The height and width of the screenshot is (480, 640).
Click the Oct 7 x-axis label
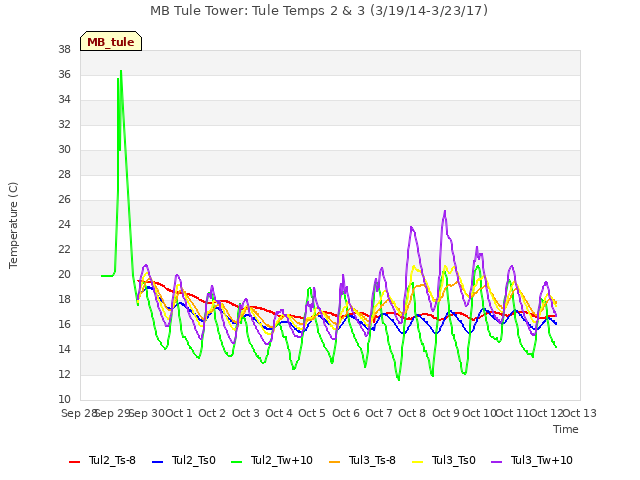(x=379, y=413)
